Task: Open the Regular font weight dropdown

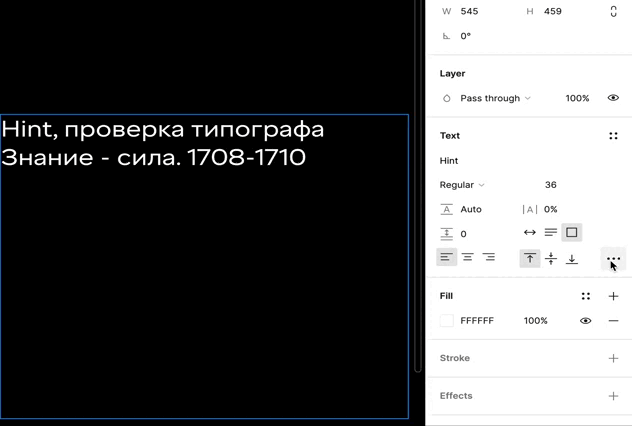Action: (x=462, y=185)
